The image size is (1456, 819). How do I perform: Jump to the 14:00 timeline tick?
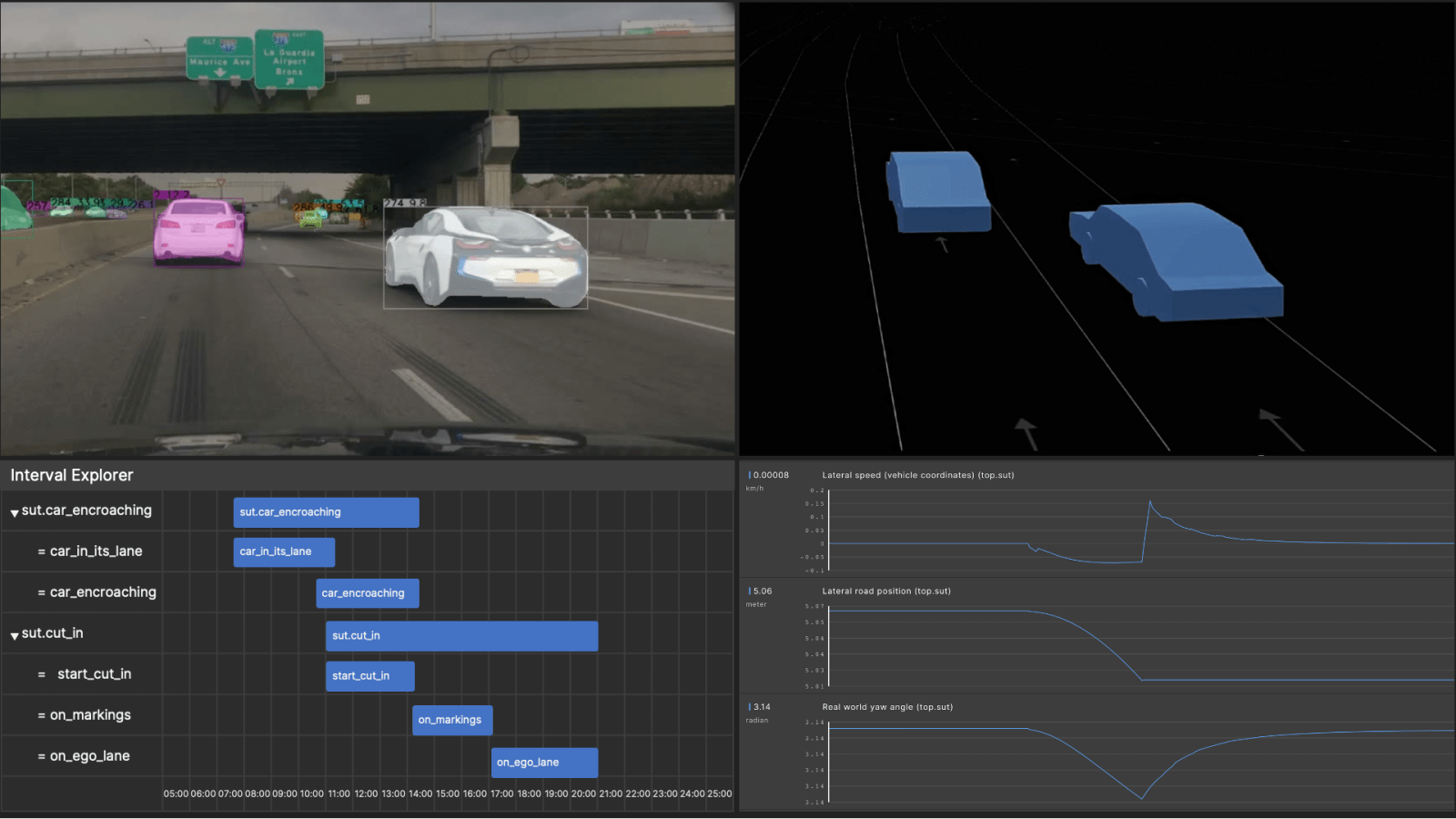420,794
